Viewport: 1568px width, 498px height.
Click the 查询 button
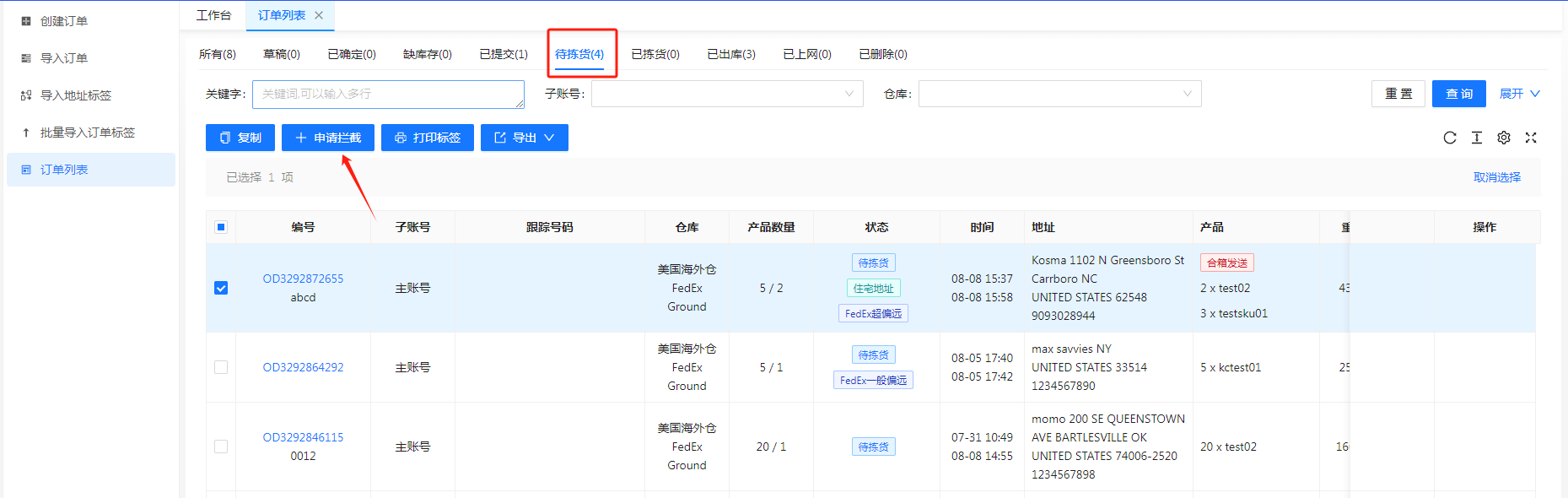pyautogui.click(x=1458, y=94)
